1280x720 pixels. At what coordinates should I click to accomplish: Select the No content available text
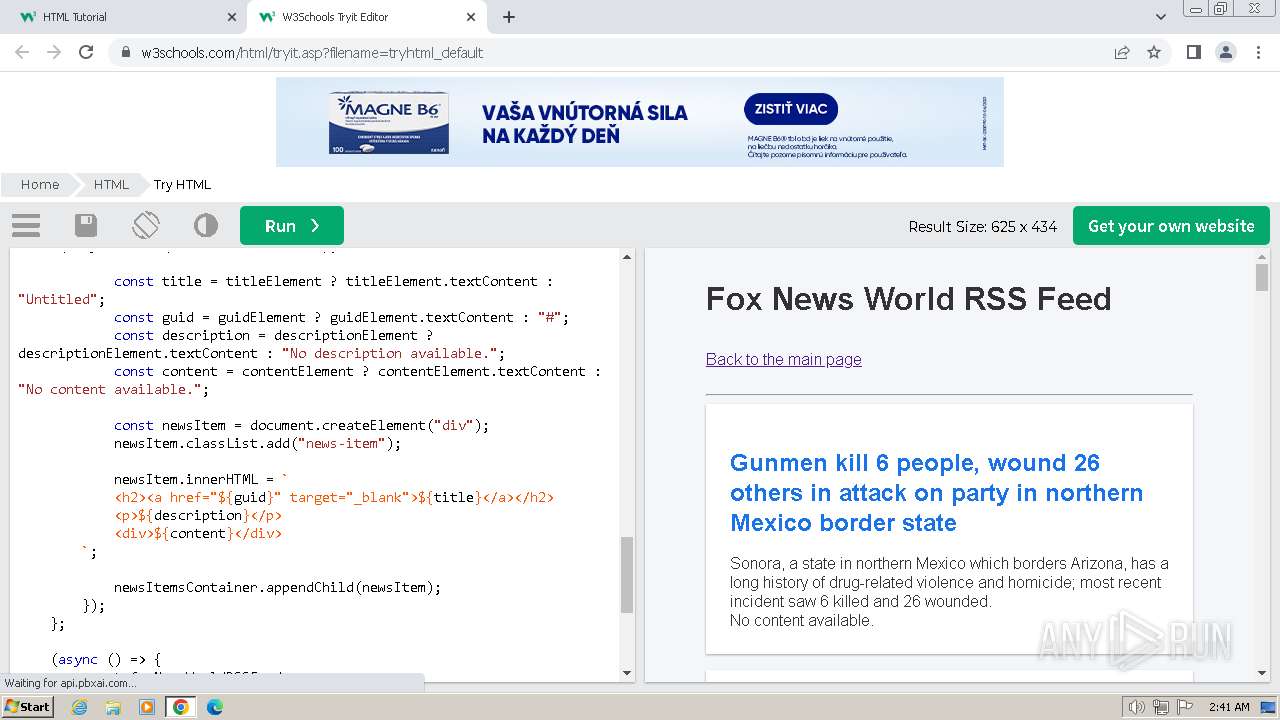[802, 620]
